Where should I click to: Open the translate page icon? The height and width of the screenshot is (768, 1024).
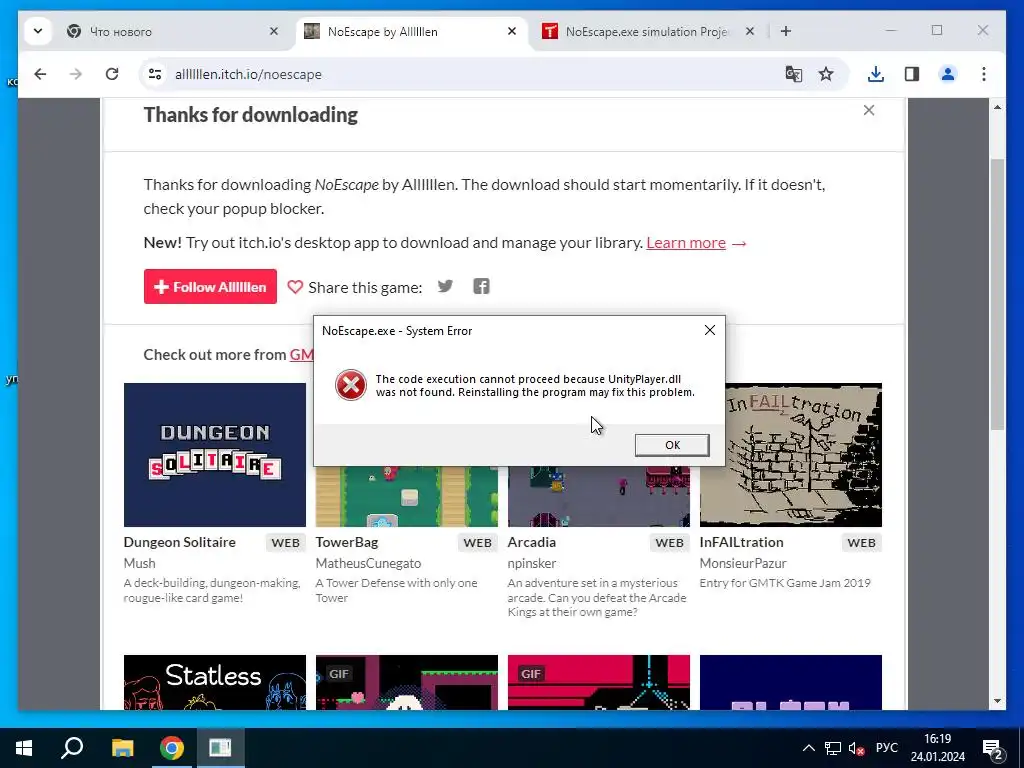point(793,74)
